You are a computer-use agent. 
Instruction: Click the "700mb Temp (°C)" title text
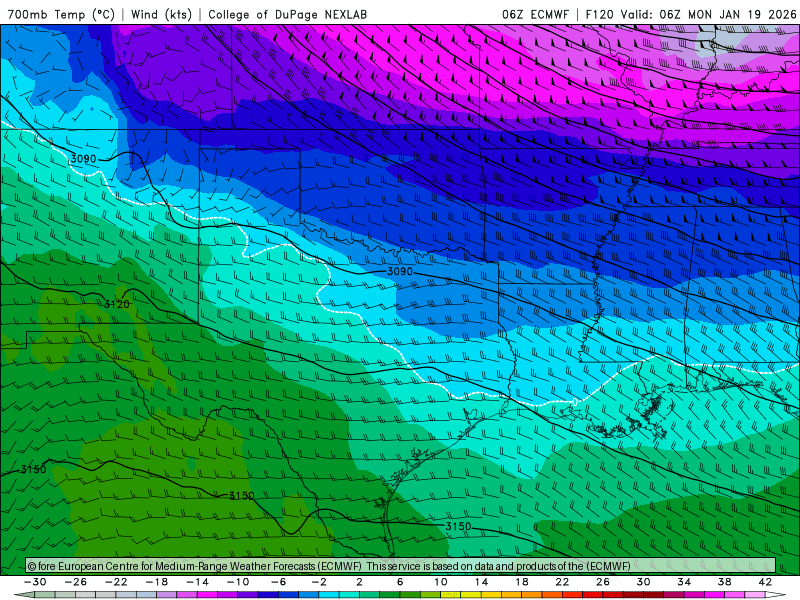coord(61,14)
